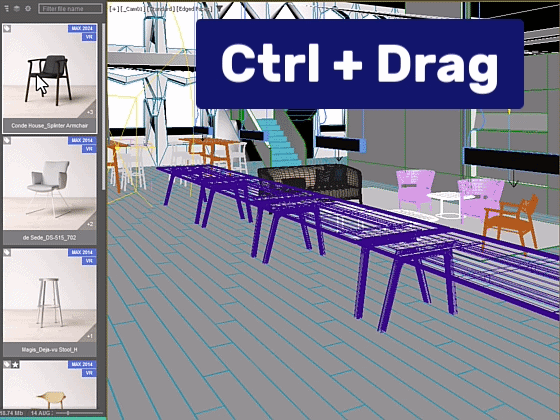Click VR badge on Magis Deja-vu stool card
This screenshot has height=420, width=560.
(x=89, y=261)
